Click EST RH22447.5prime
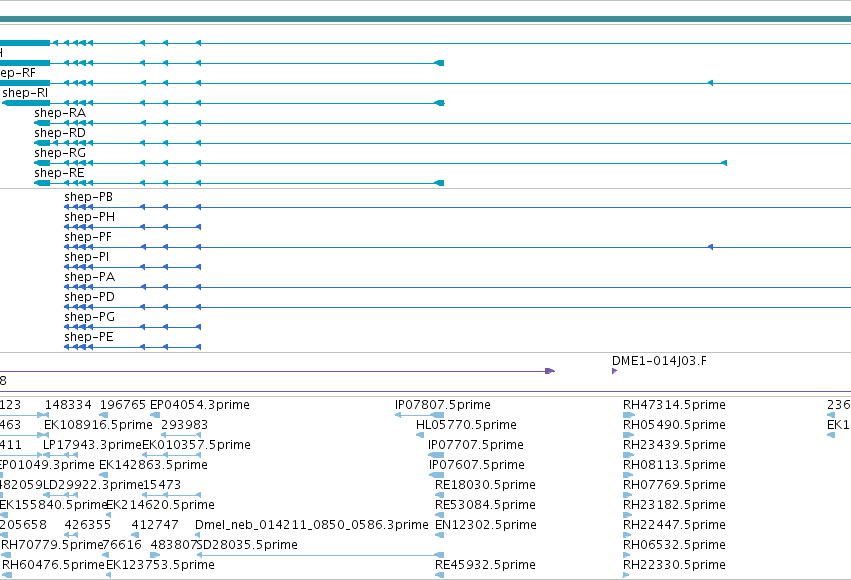Viewport: 851px width, 580px height. (674, 525)
